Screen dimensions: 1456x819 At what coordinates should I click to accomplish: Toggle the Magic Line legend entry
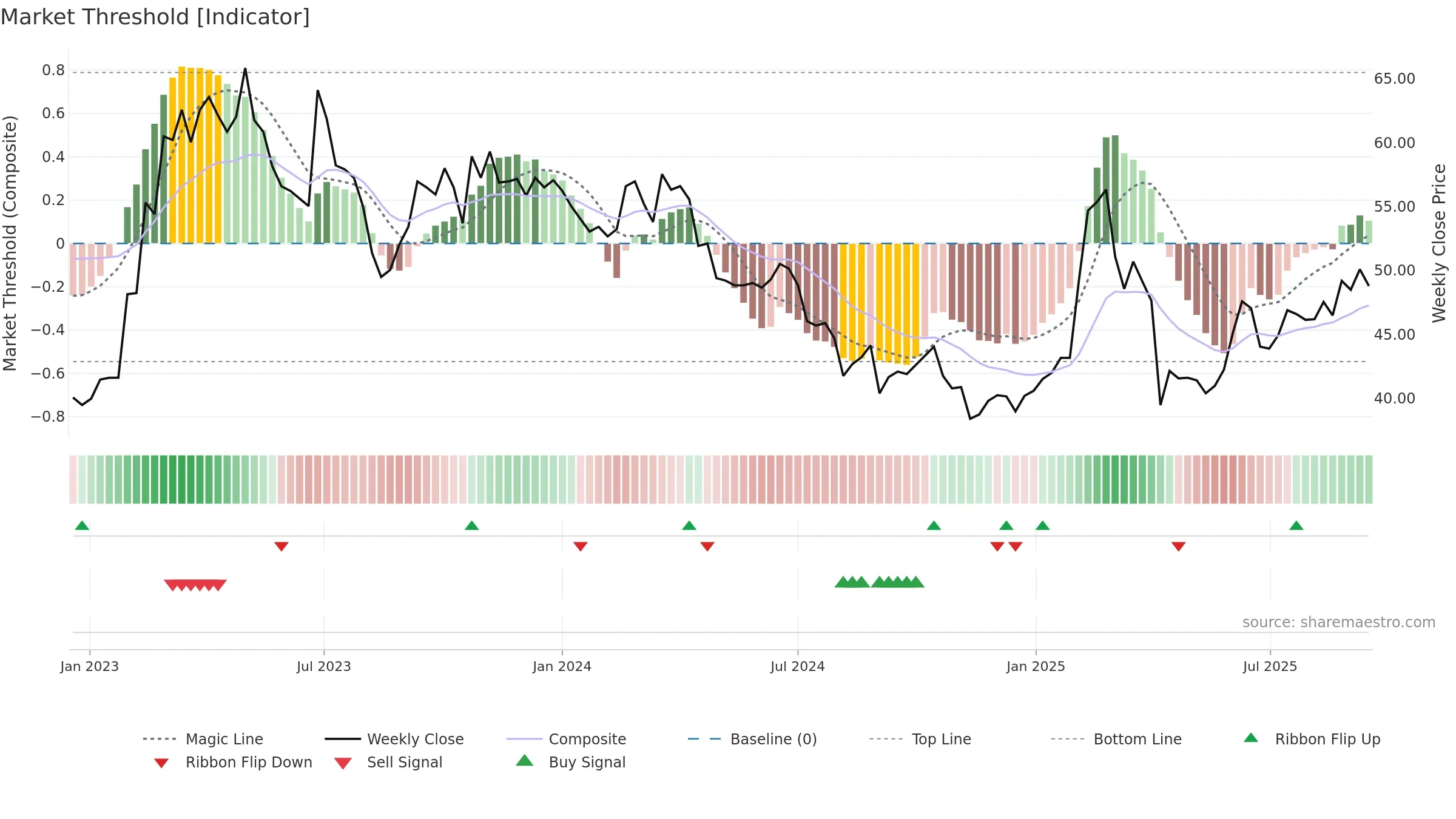[x=203, y=739]
